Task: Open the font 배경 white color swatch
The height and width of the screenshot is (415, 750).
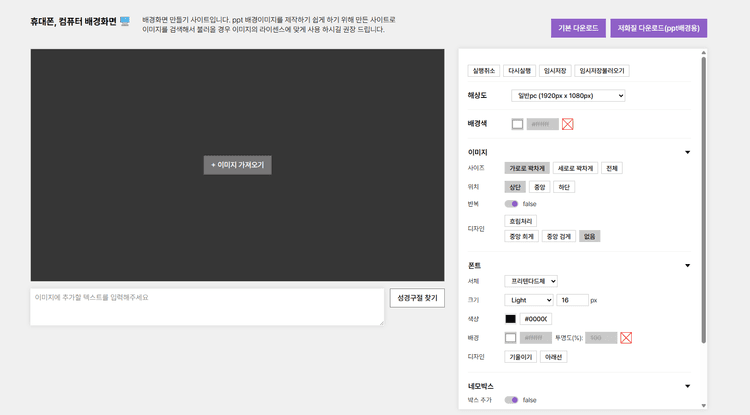Action: (x=510, y=338)
